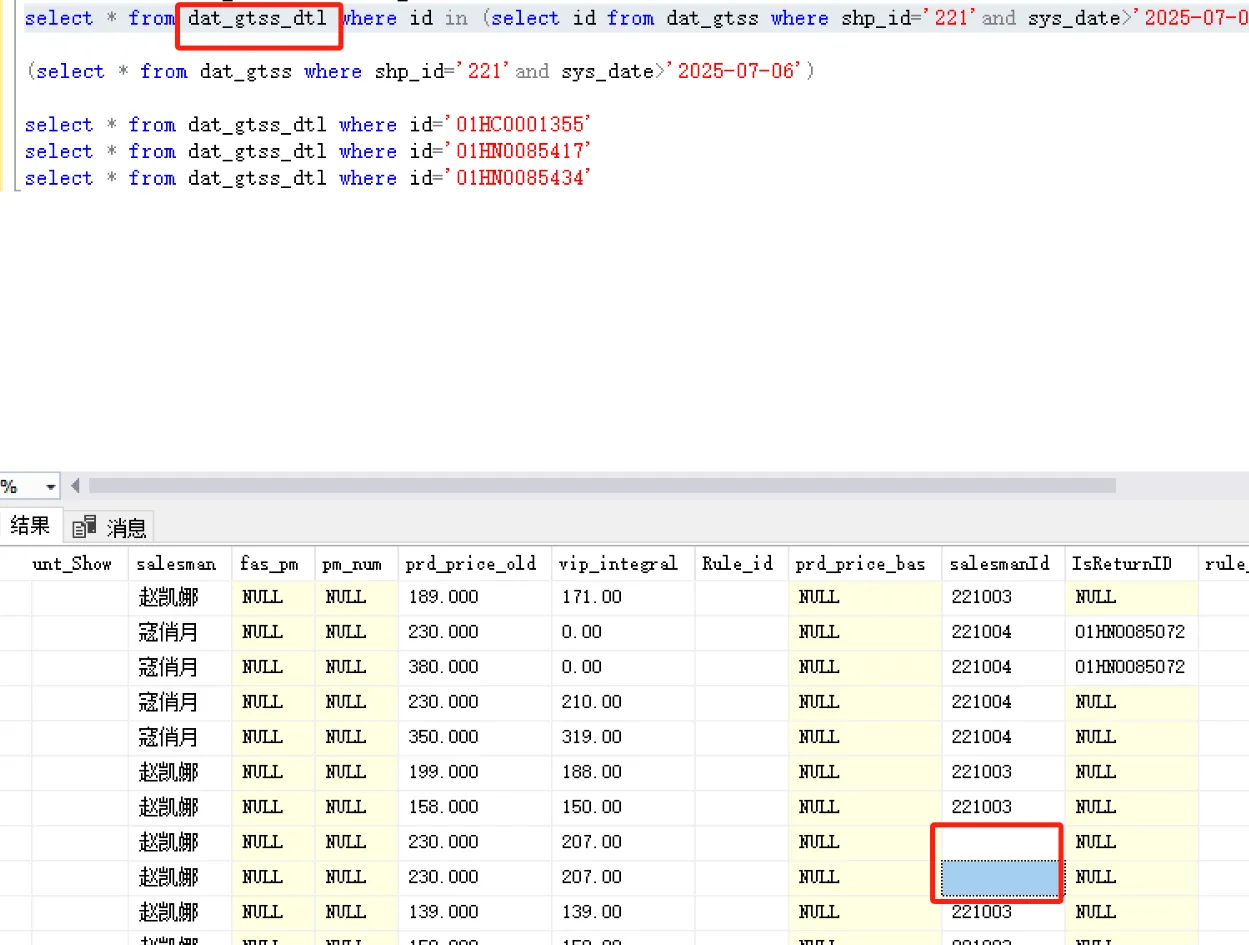Select the prd_price_old cell showing 380.000
The height and width of the screenshot is (945, 1249).
[x=442, y=667]
